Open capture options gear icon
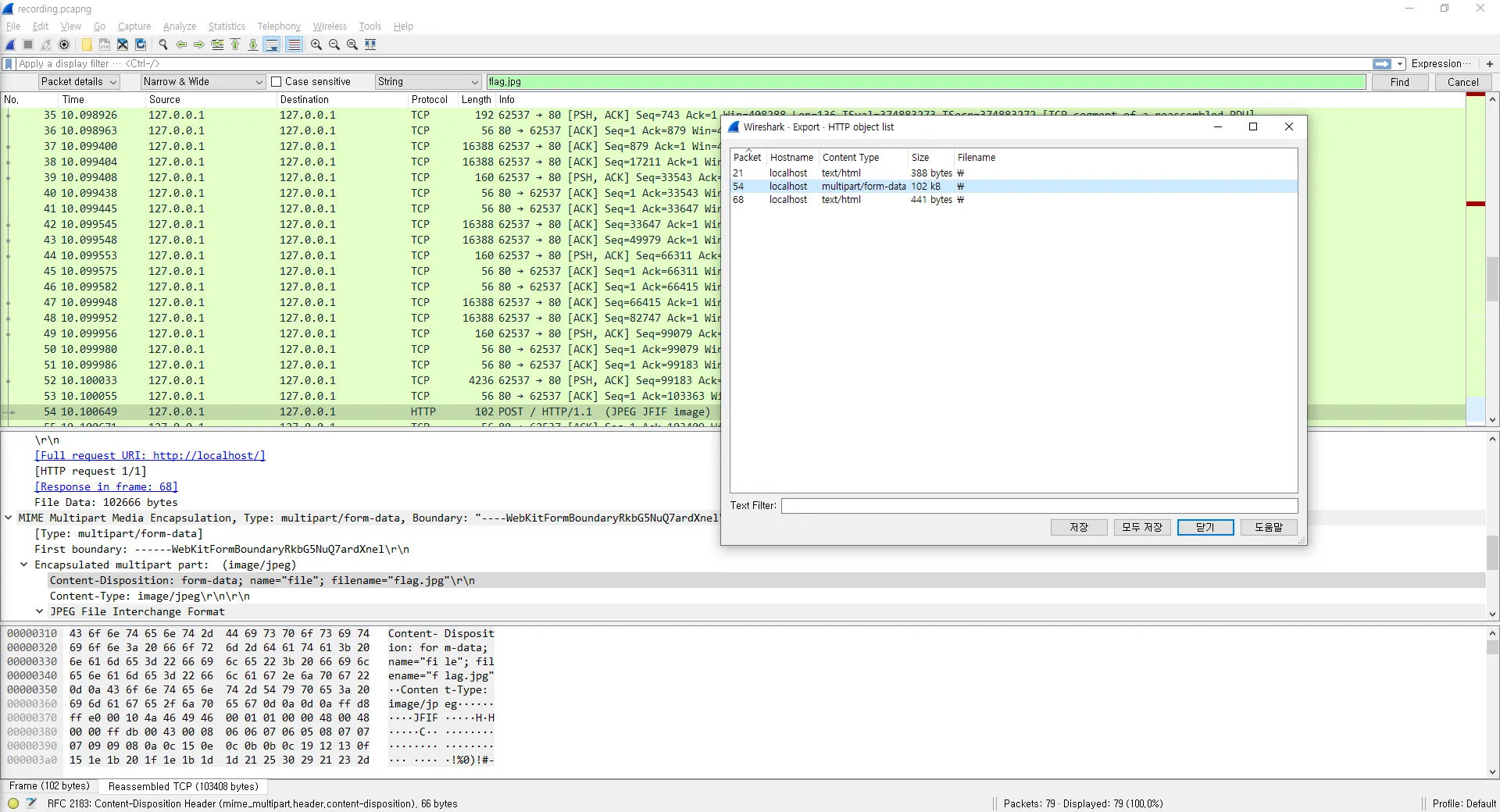 tap(64, 45)
